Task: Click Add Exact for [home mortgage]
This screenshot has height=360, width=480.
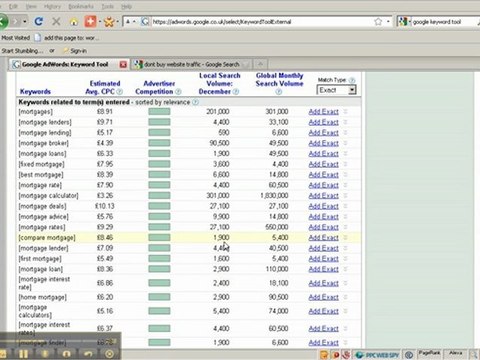Action: point(323,297)
